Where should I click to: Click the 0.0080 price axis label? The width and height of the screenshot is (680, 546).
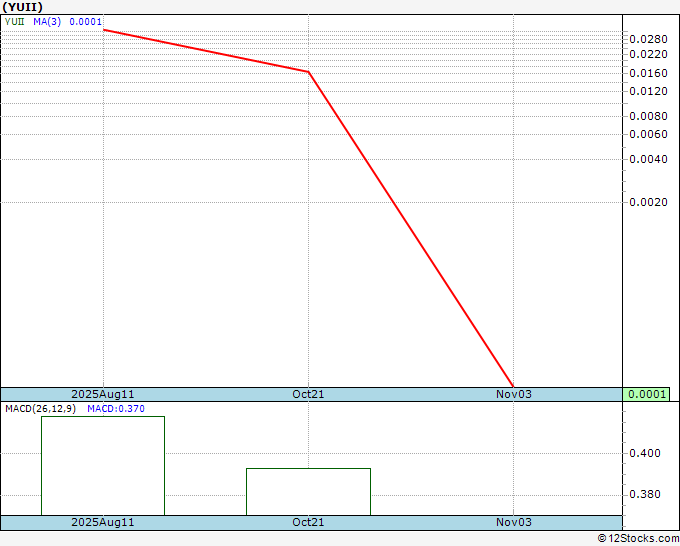(648, 116)
